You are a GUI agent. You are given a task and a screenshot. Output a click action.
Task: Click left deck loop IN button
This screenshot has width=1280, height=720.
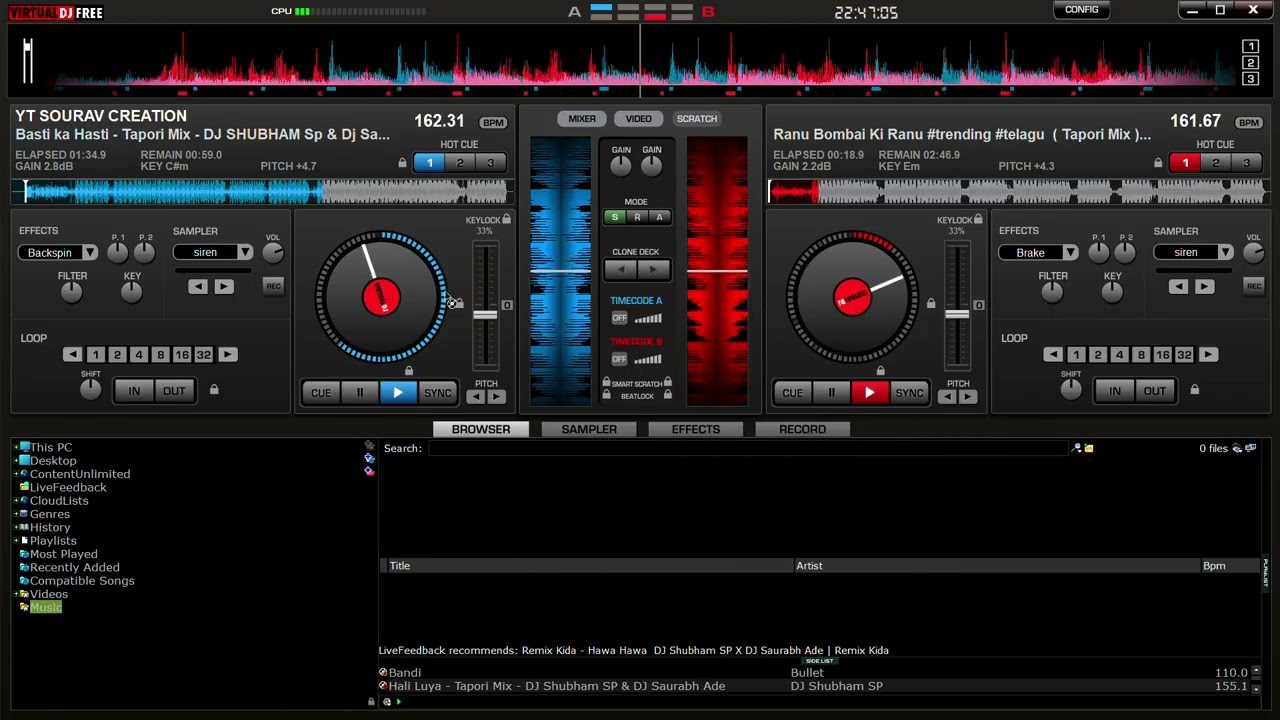pyautogui.click(x=134, y=391)
